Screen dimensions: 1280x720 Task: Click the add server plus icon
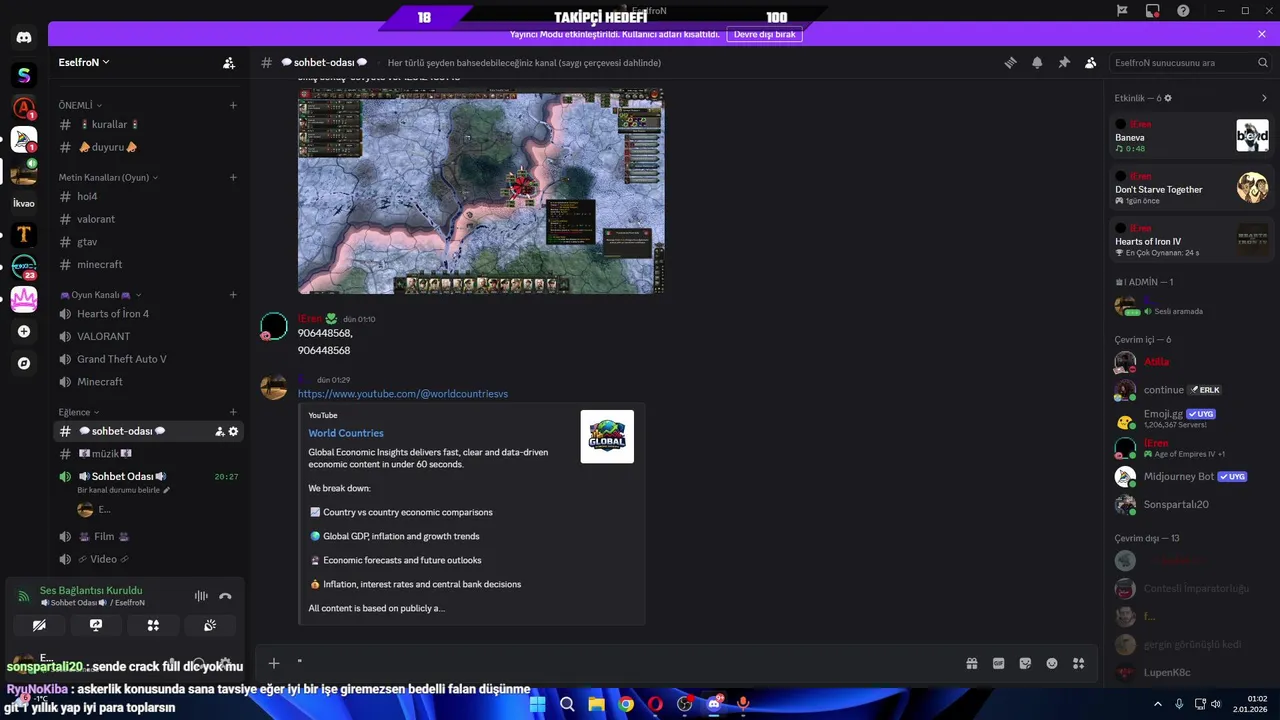(x=24, y=331)
